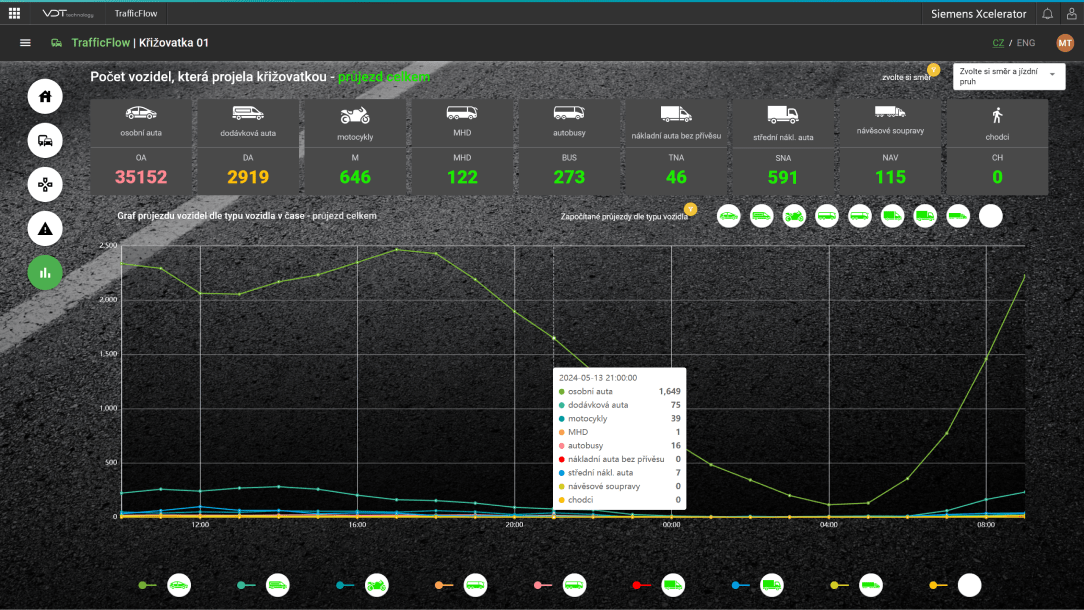
Task: Click the traffic vehicles sidebar icon
Action: [44, 141]
